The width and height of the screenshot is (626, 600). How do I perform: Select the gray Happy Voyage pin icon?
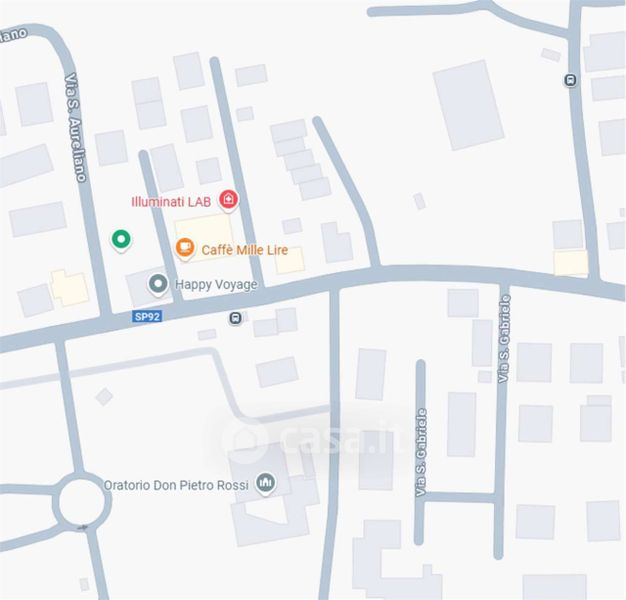click(x=158, y=285)
